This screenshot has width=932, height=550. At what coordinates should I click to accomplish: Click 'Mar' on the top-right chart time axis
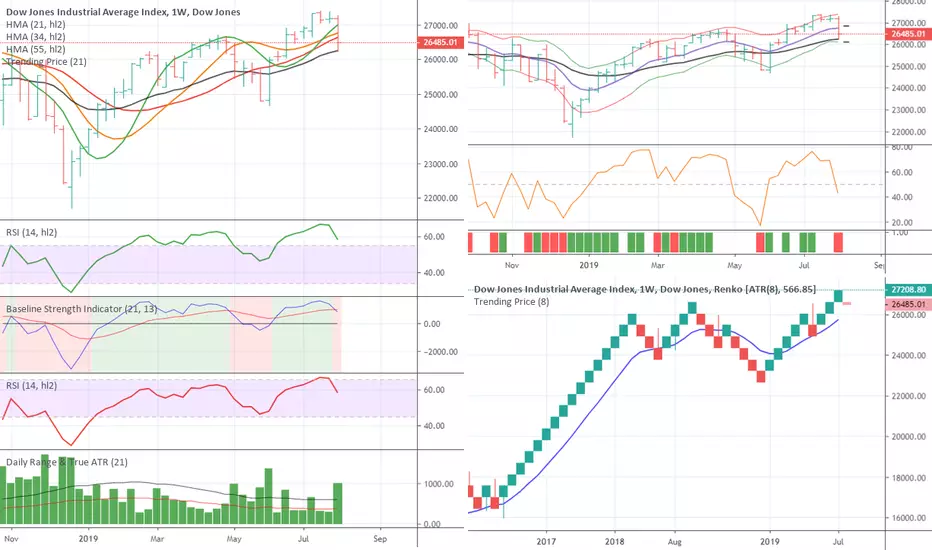tap(657, 265)
